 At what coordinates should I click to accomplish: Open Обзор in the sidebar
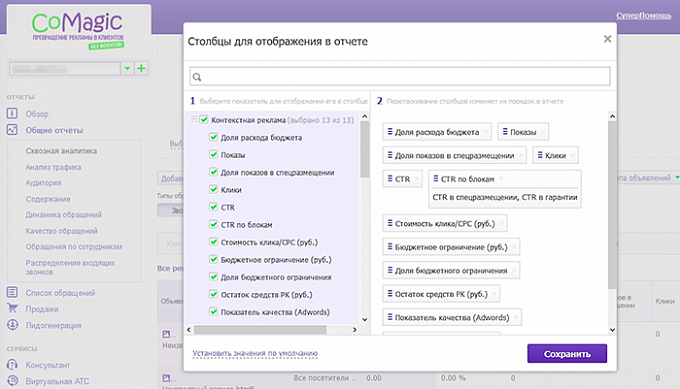point(37,114)
